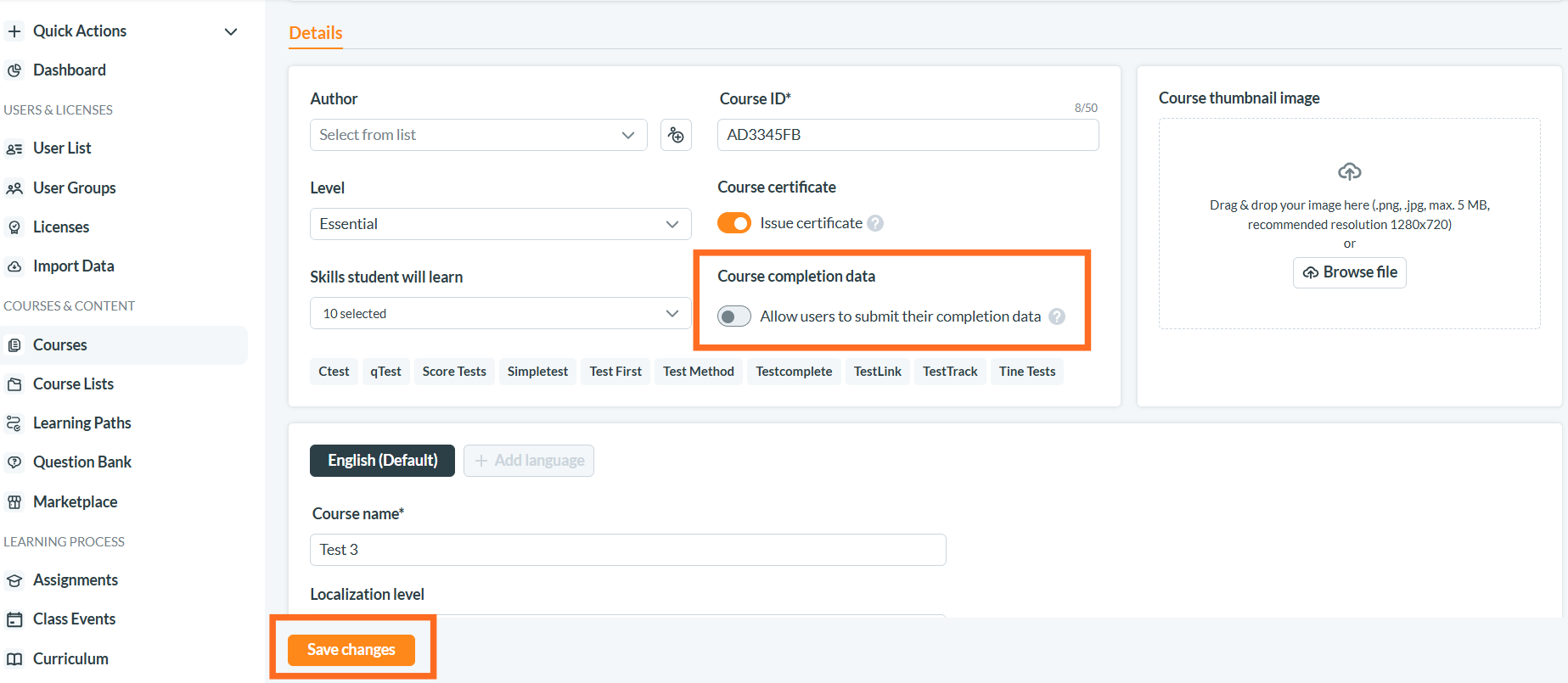The image size is (1568, 683).
Task: Click the Learning Paths icon
Action: (x=14, y=423)
